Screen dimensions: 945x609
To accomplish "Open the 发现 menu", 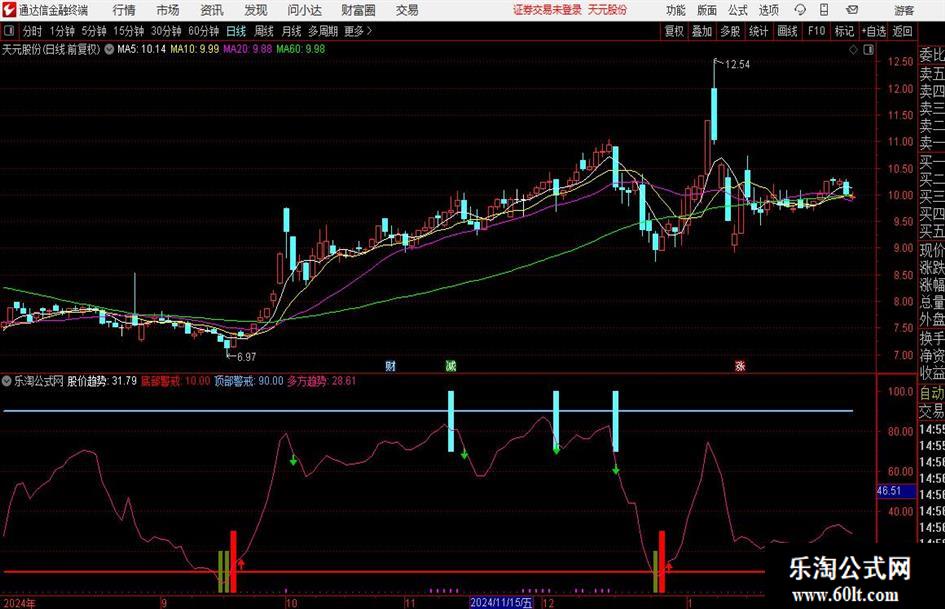I will pyautogui.click(x=256, y=10).
